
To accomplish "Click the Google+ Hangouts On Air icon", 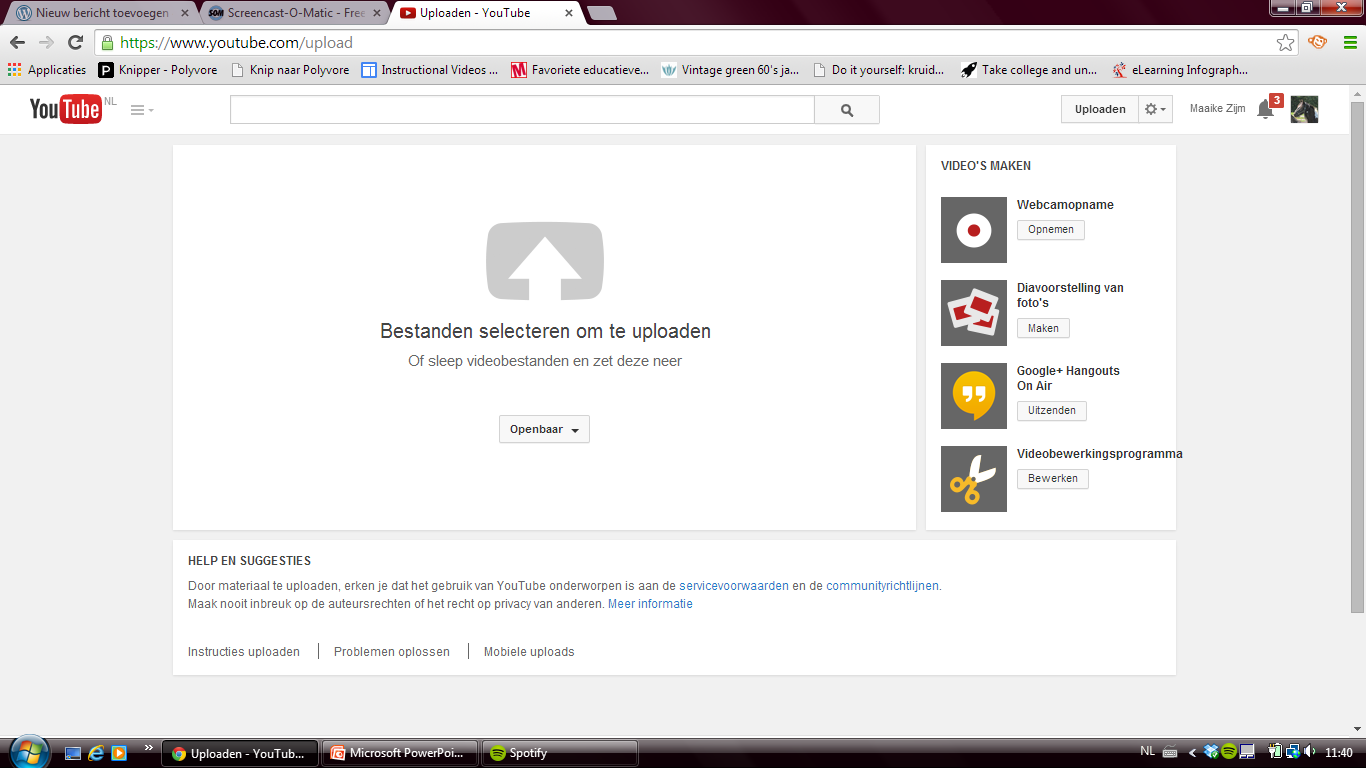I will point(973,396).
